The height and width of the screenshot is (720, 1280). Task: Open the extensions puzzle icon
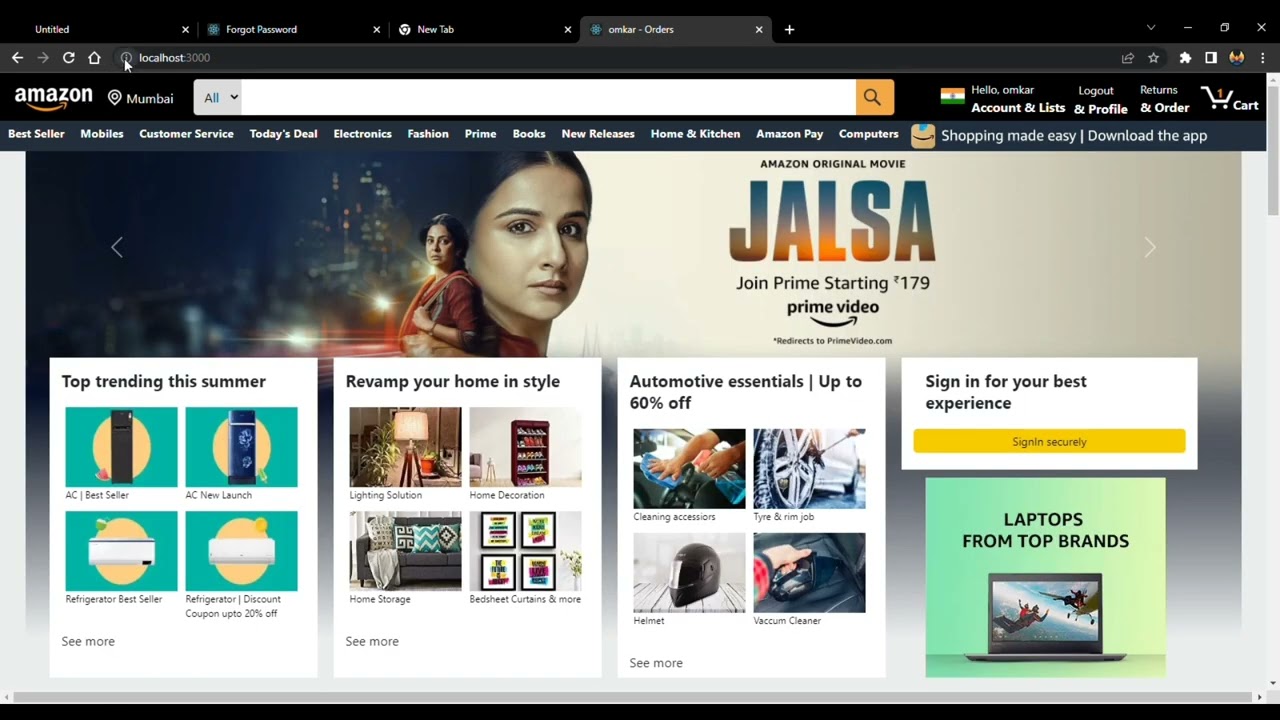pos(1185,58)
